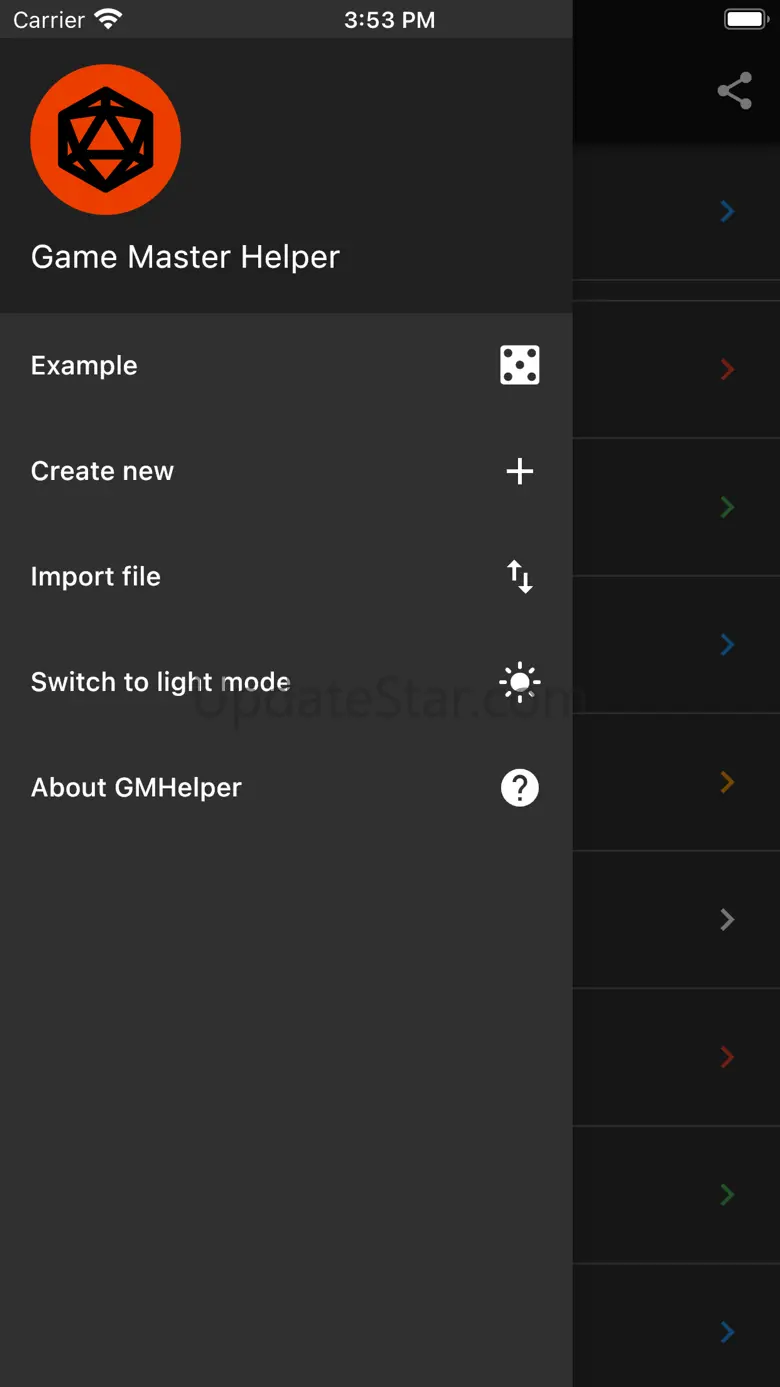780x1387 pixels.
Task: Tap the Game Master Helper title
Action: [185, 257]
